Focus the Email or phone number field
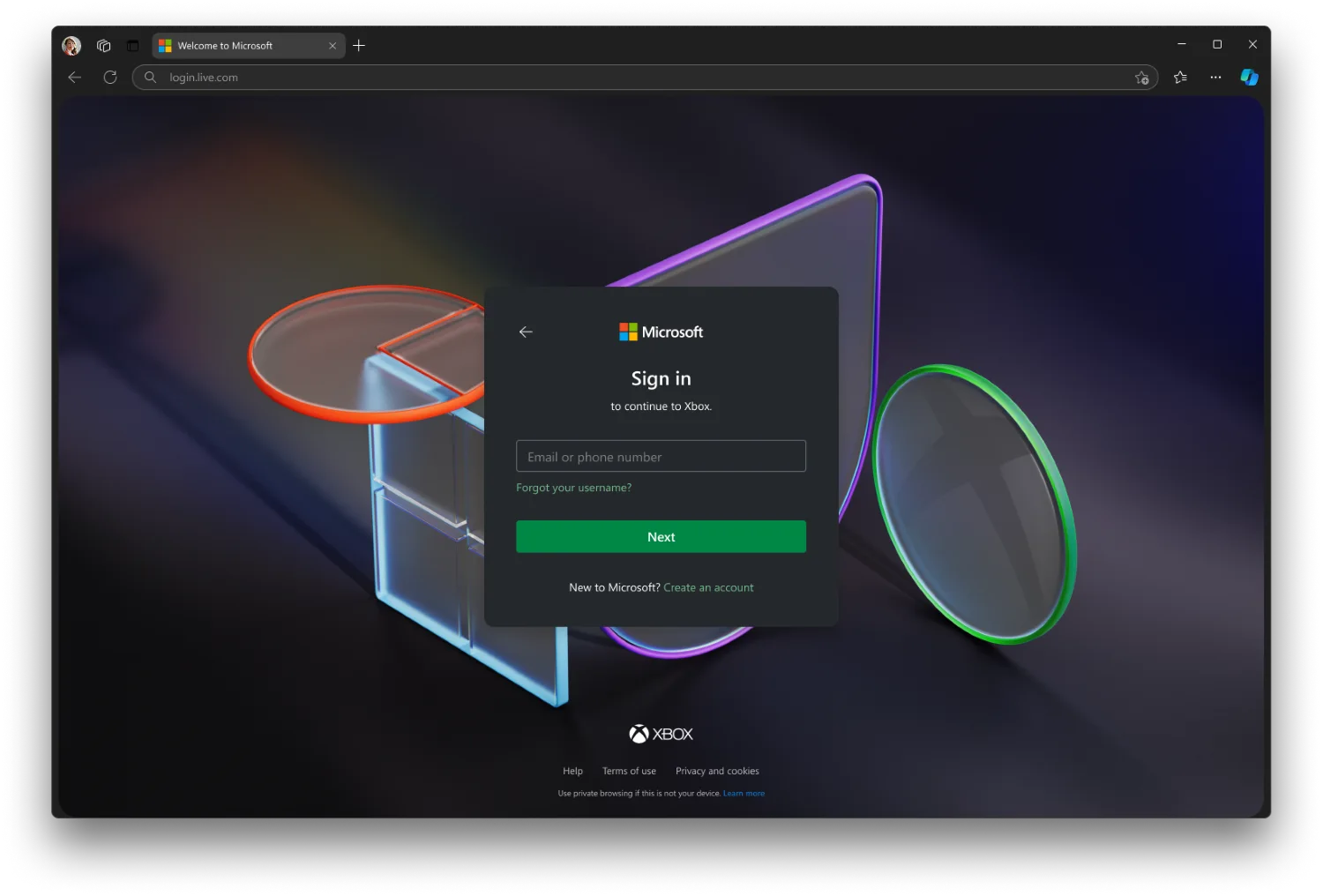Viewport: 1323px width, 896px height. pyautogui.click(x=661, y=457)
